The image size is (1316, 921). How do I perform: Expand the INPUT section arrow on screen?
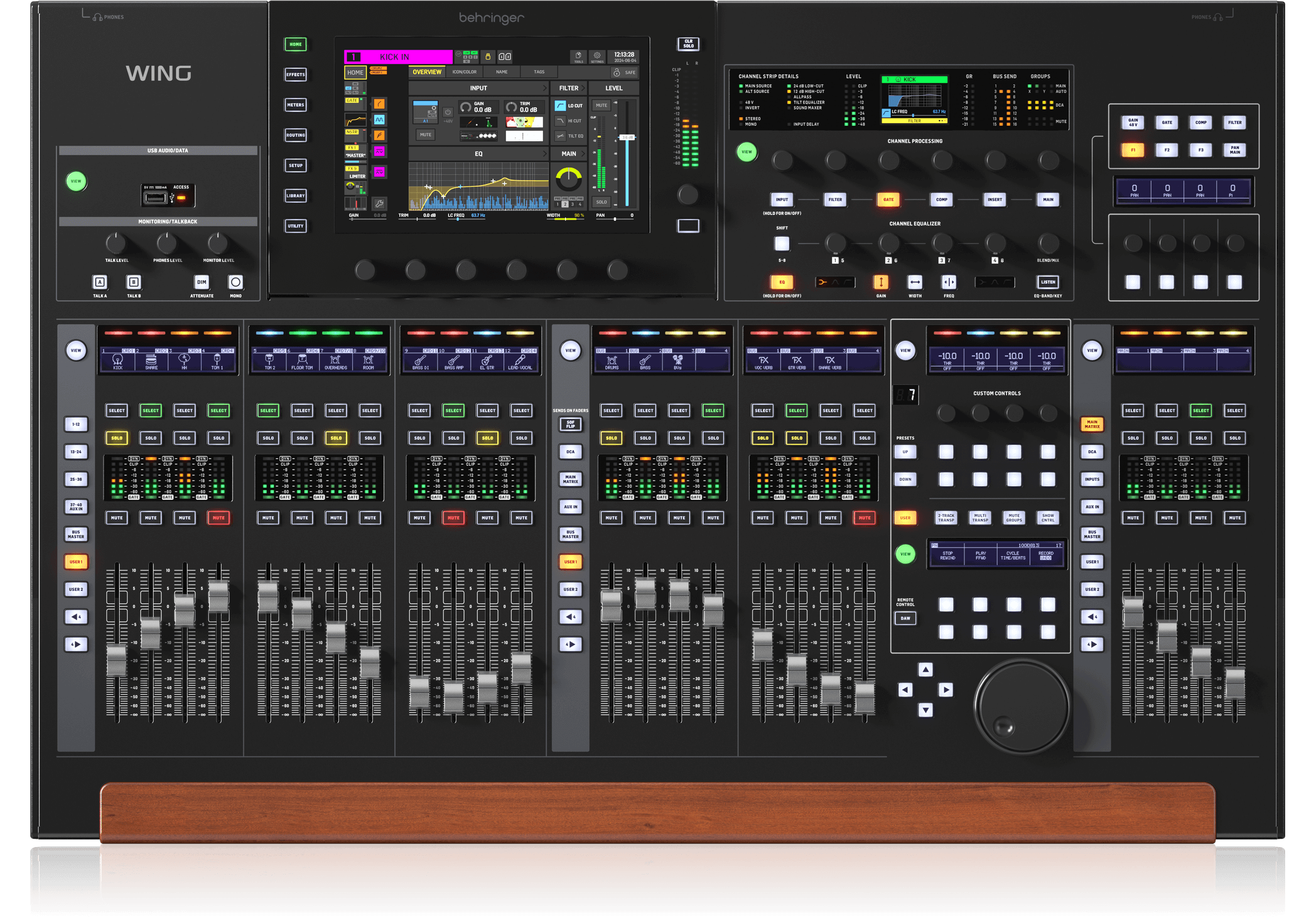[x=544, y=89]
